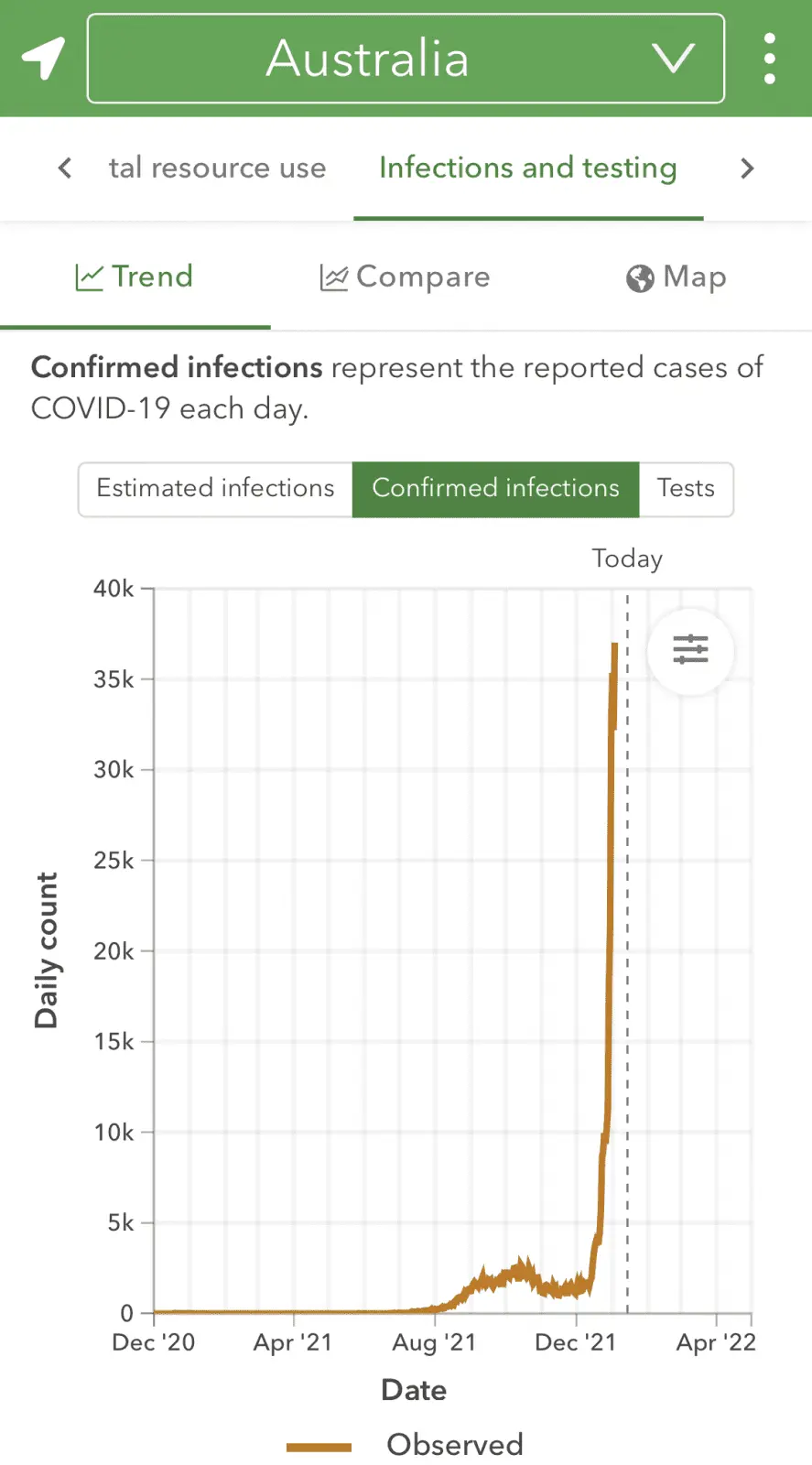Tap the location arrow icon
Viewport: 812px width, 1465px height.
(43, 58)
